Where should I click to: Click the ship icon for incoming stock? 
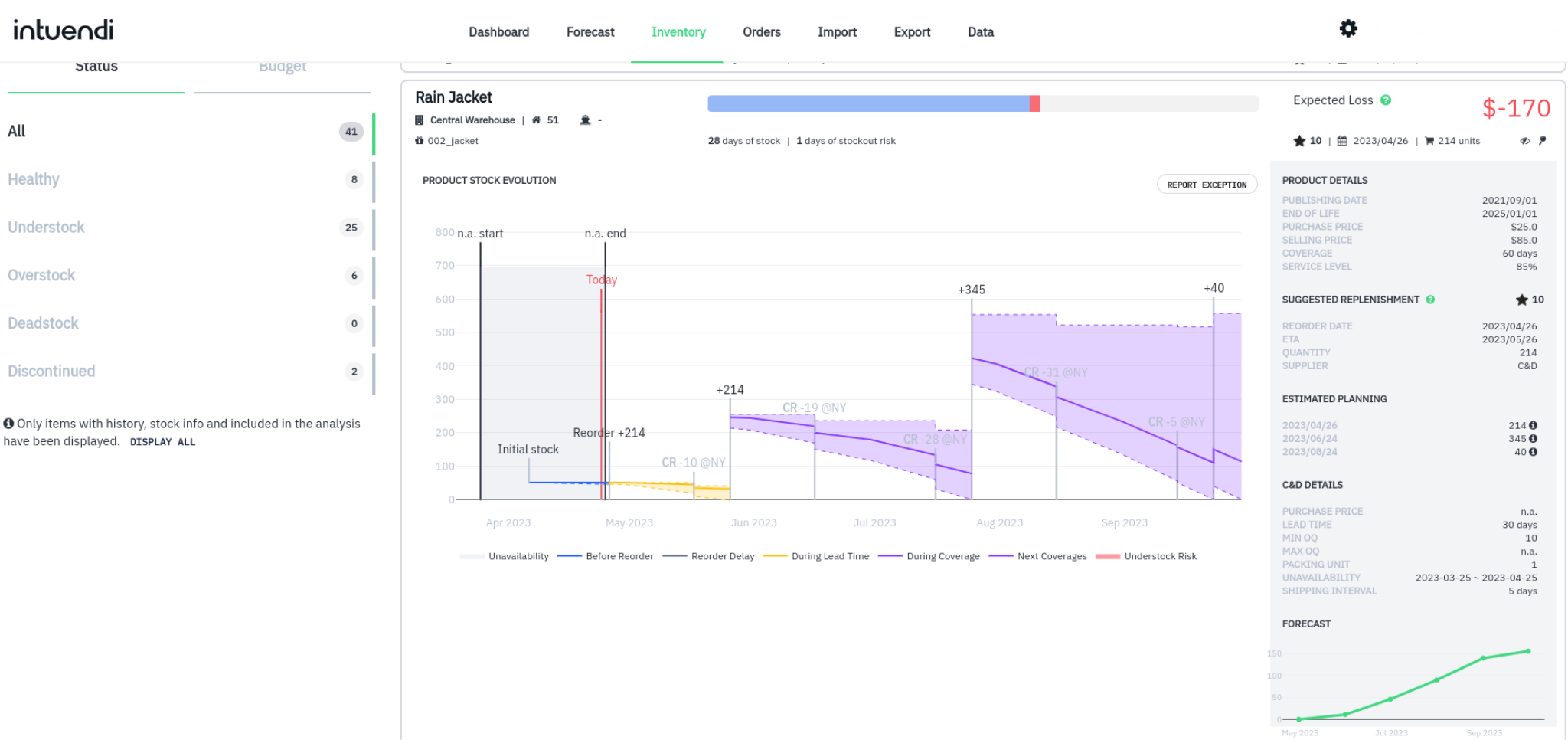point(586,120)
